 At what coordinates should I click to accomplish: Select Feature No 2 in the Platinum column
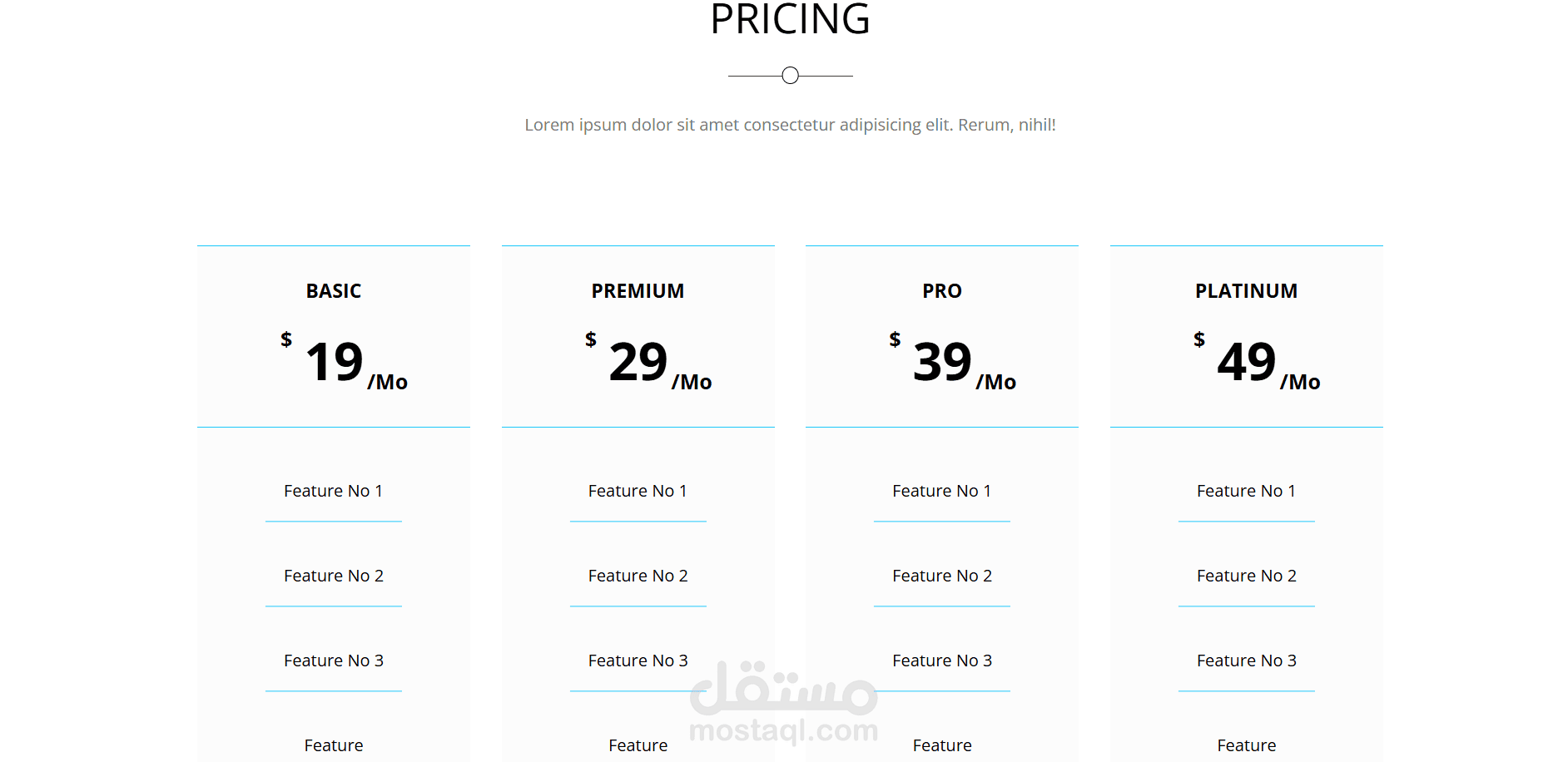[x=1246, y=576]
